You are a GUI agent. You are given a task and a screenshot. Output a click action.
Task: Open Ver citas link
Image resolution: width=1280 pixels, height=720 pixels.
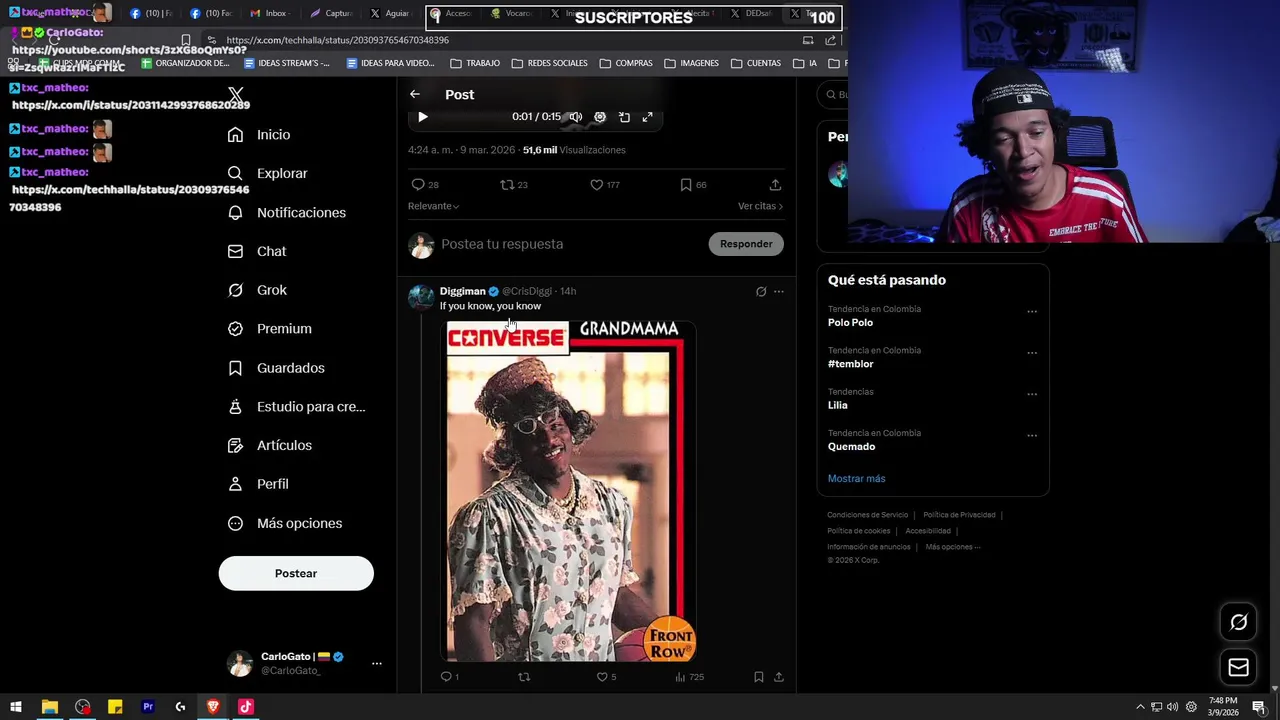(x=760, y=206)
